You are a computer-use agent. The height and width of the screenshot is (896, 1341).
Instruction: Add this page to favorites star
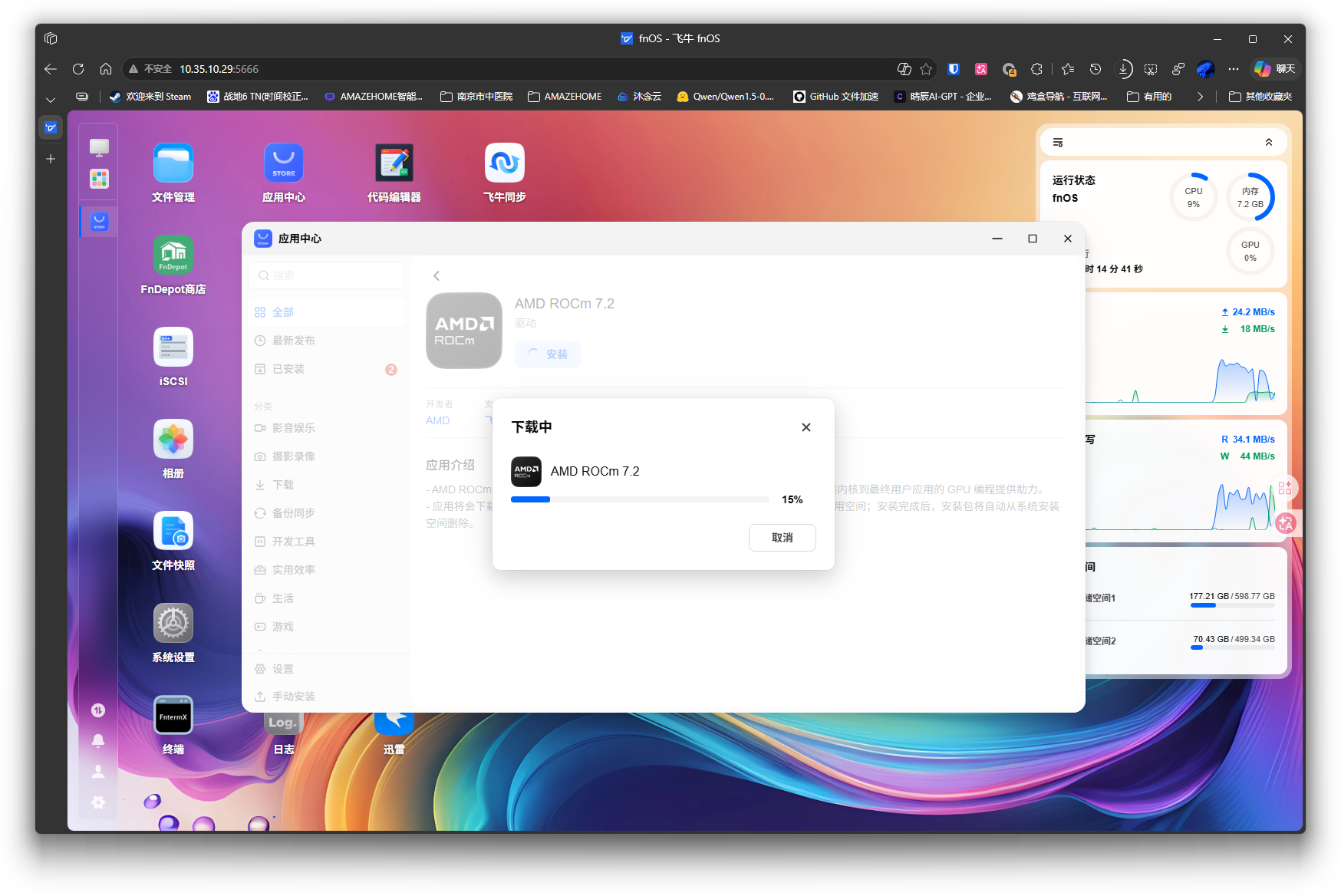[926, 69]
